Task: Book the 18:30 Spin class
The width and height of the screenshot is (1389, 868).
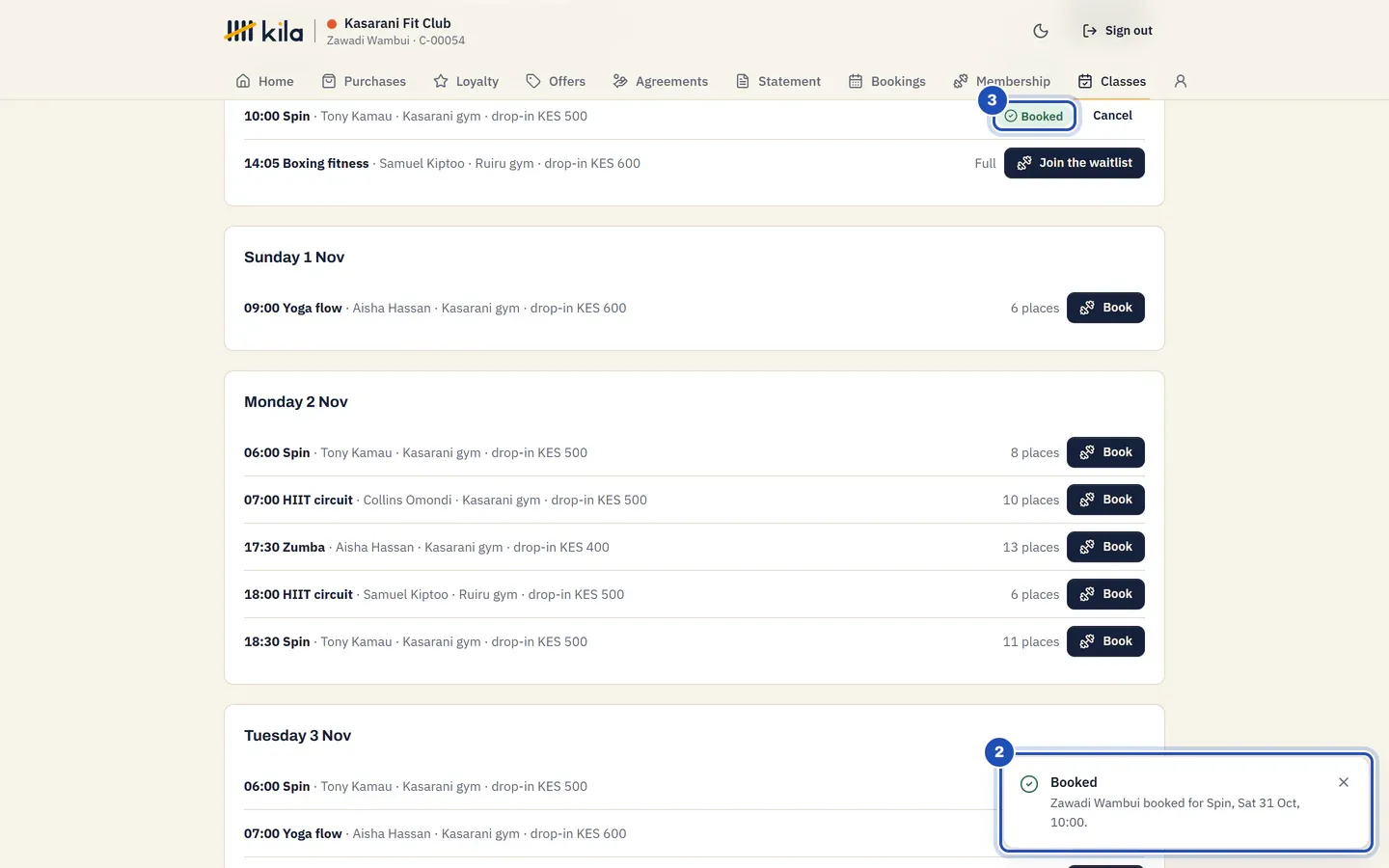Action: point(1105,641)
